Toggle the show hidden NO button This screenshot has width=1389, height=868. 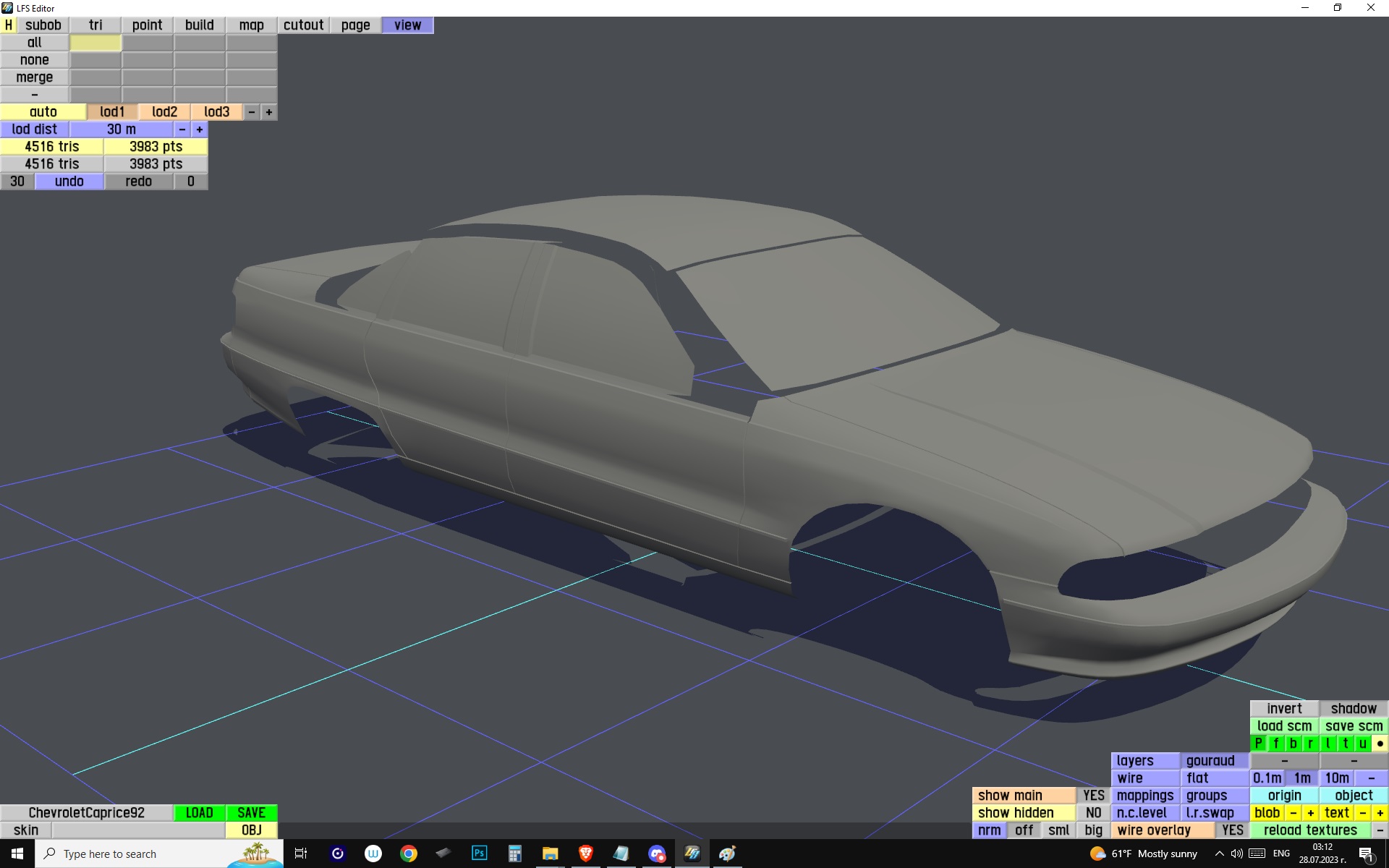(1093, 812)
